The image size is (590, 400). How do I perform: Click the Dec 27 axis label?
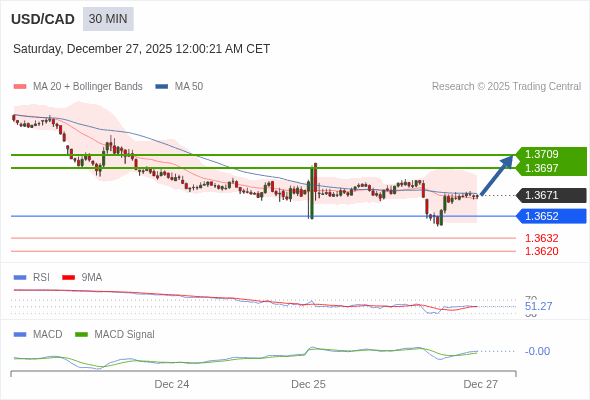[x=481, y=384]
